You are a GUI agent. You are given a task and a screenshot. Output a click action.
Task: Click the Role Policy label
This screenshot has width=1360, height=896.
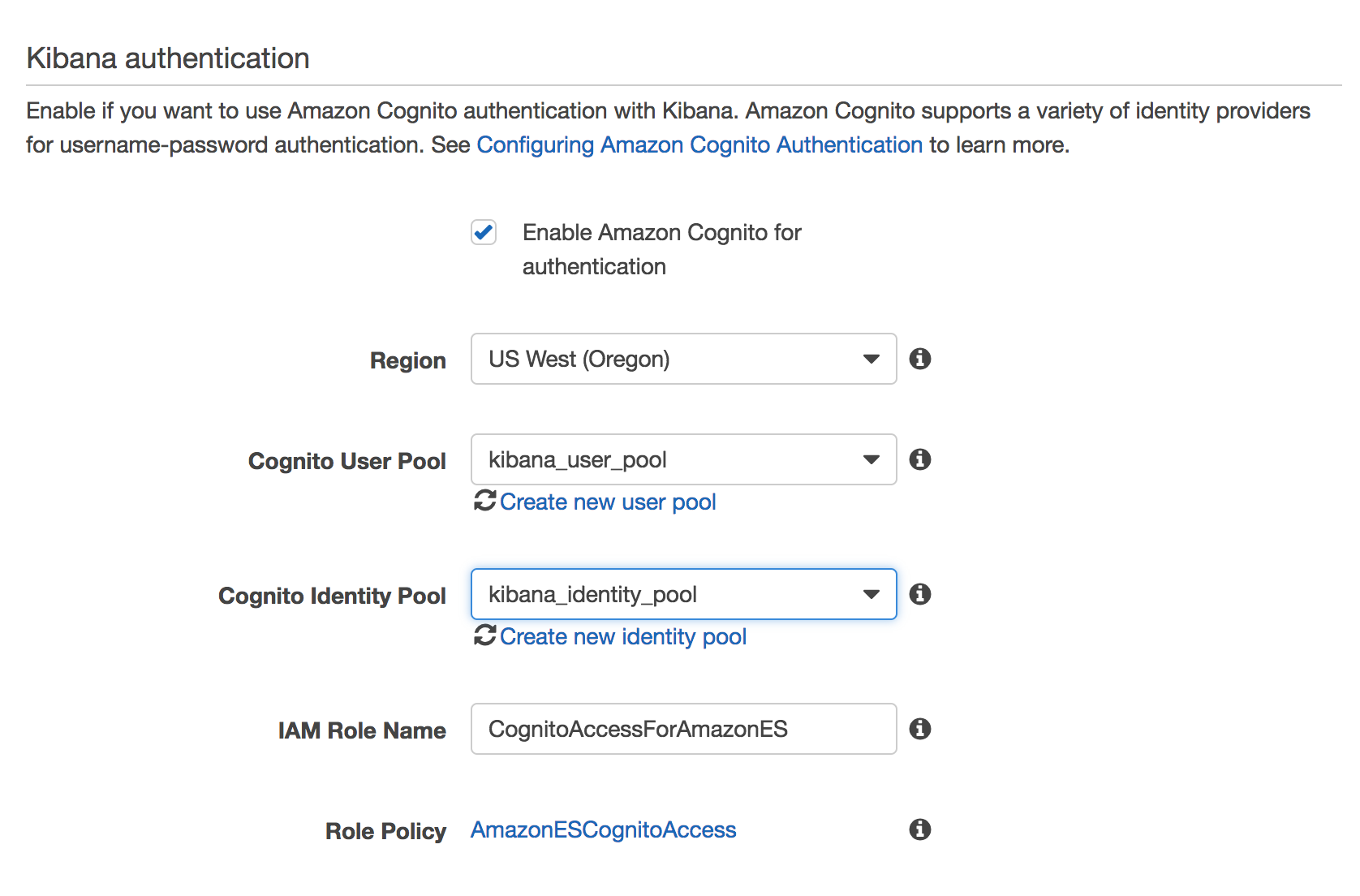[x=386, y=831]
